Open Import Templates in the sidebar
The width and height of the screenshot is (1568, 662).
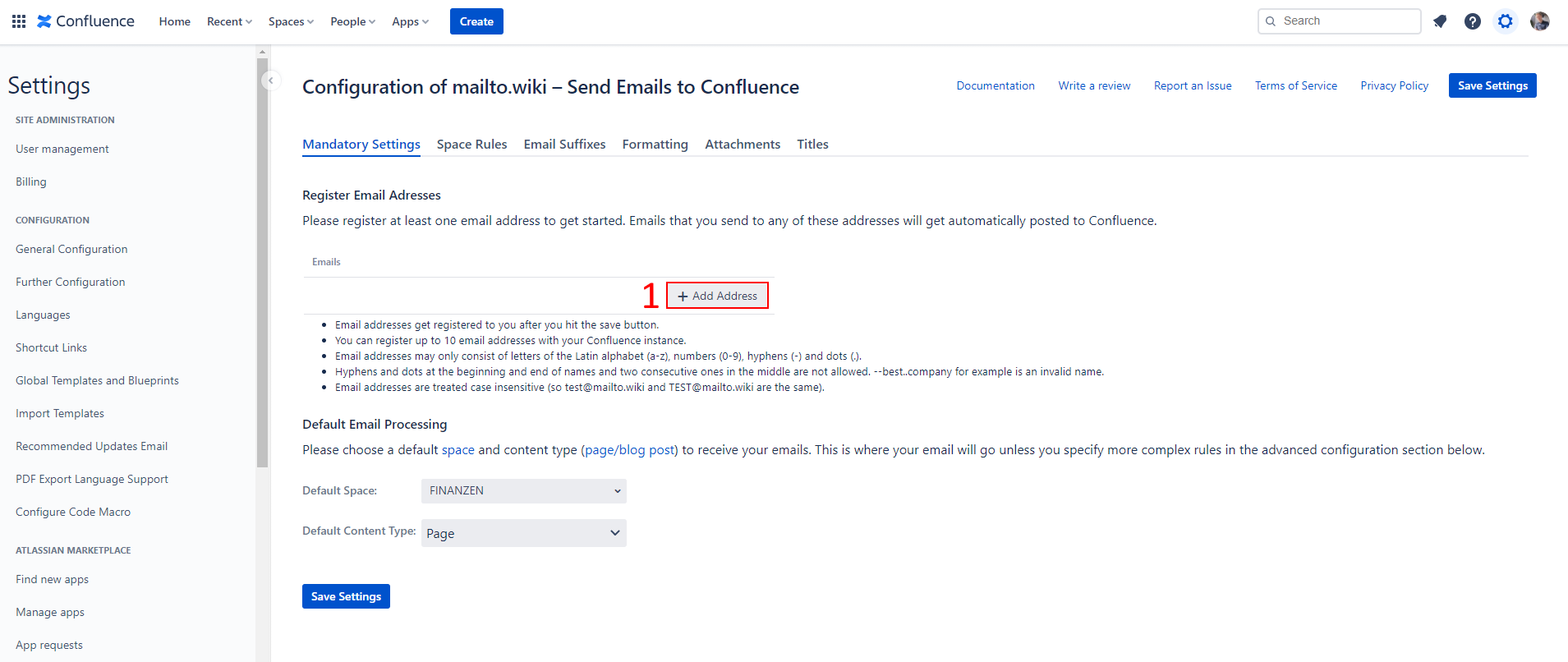[x=60, y=413]
